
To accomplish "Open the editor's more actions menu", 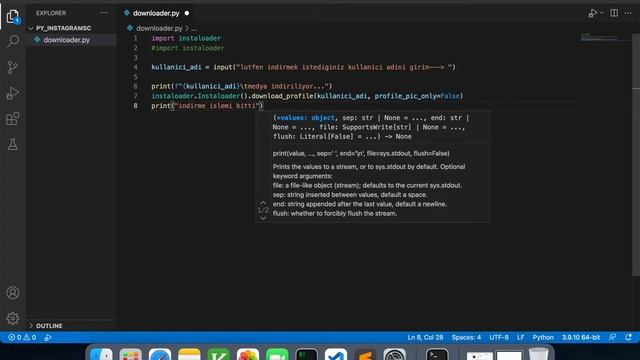I will point(628,13).
